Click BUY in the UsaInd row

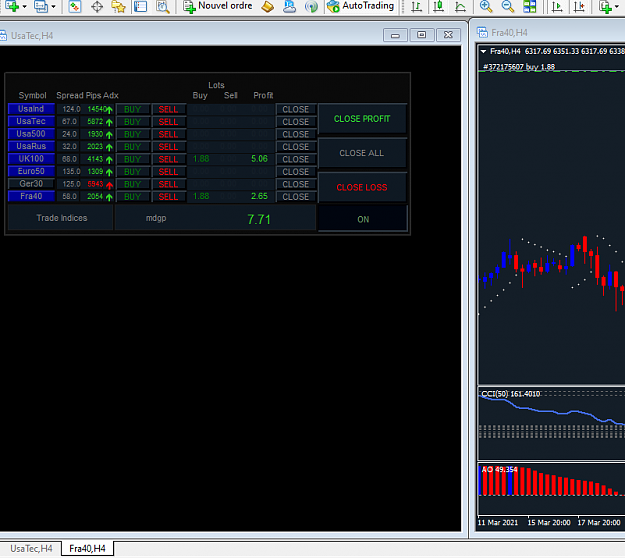133,109
